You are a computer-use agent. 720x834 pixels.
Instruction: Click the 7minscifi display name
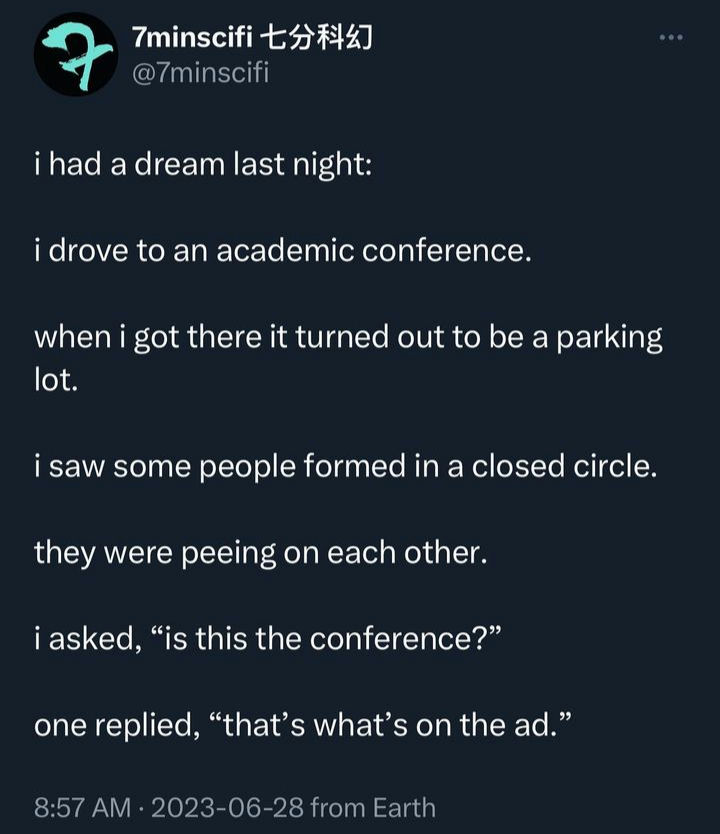192,38
